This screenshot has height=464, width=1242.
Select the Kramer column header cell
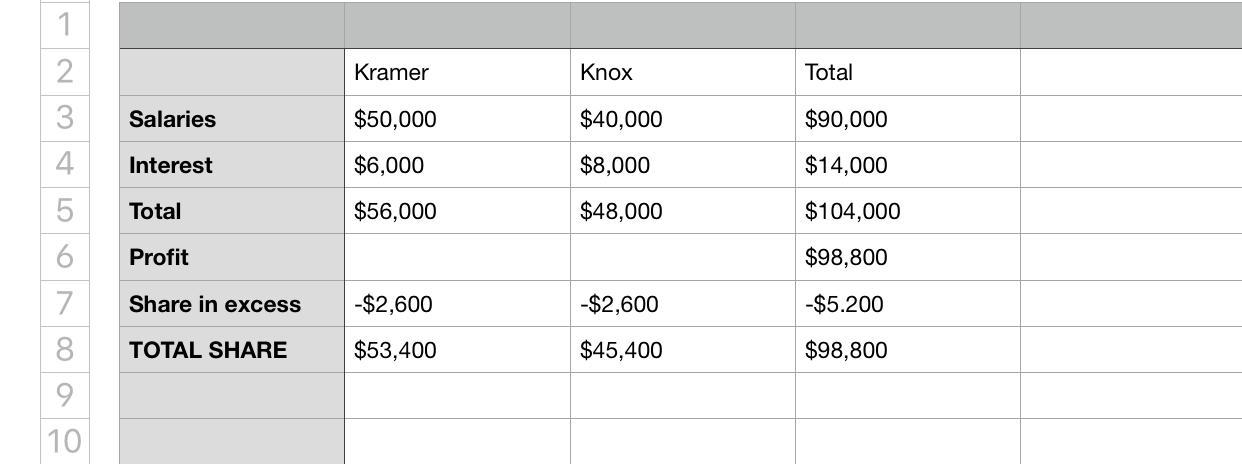pyautogui.click(x=457, y=72)
